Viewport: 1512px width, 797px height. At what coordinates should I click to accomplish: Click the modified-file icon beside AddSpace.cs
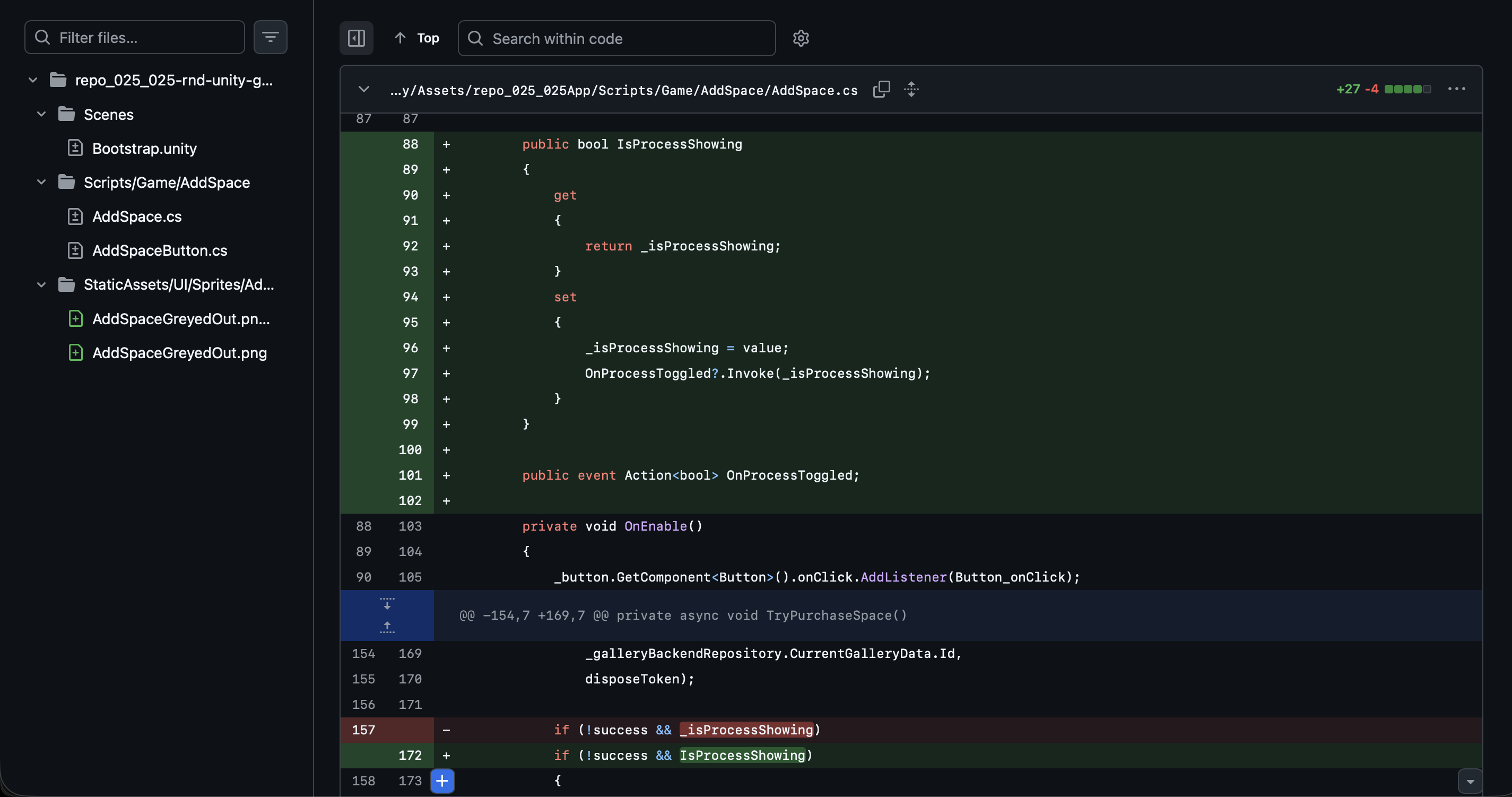75,216
